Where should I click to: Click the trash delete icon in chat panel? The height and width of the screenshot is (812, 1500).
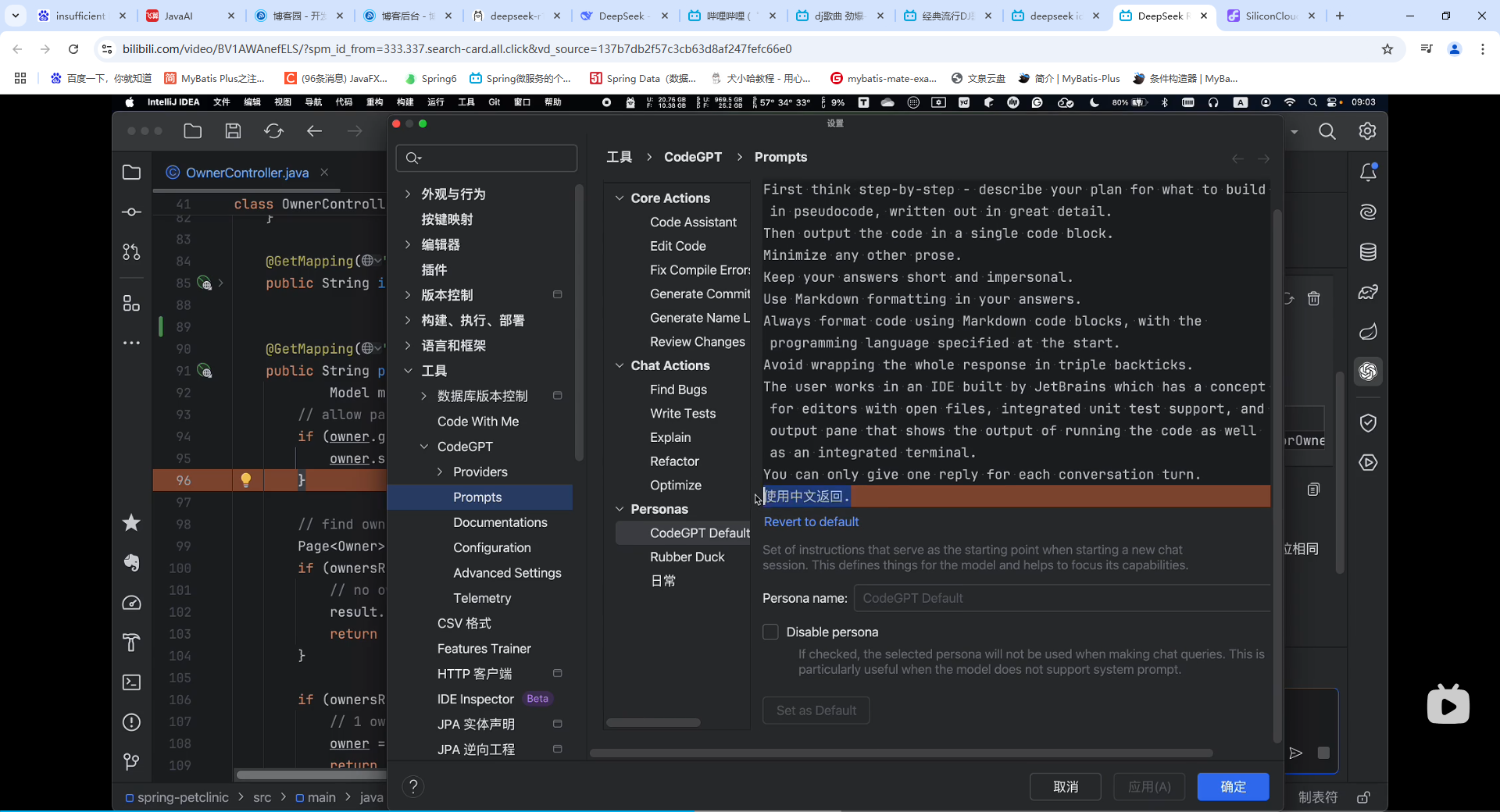[x=1314, y=298]
